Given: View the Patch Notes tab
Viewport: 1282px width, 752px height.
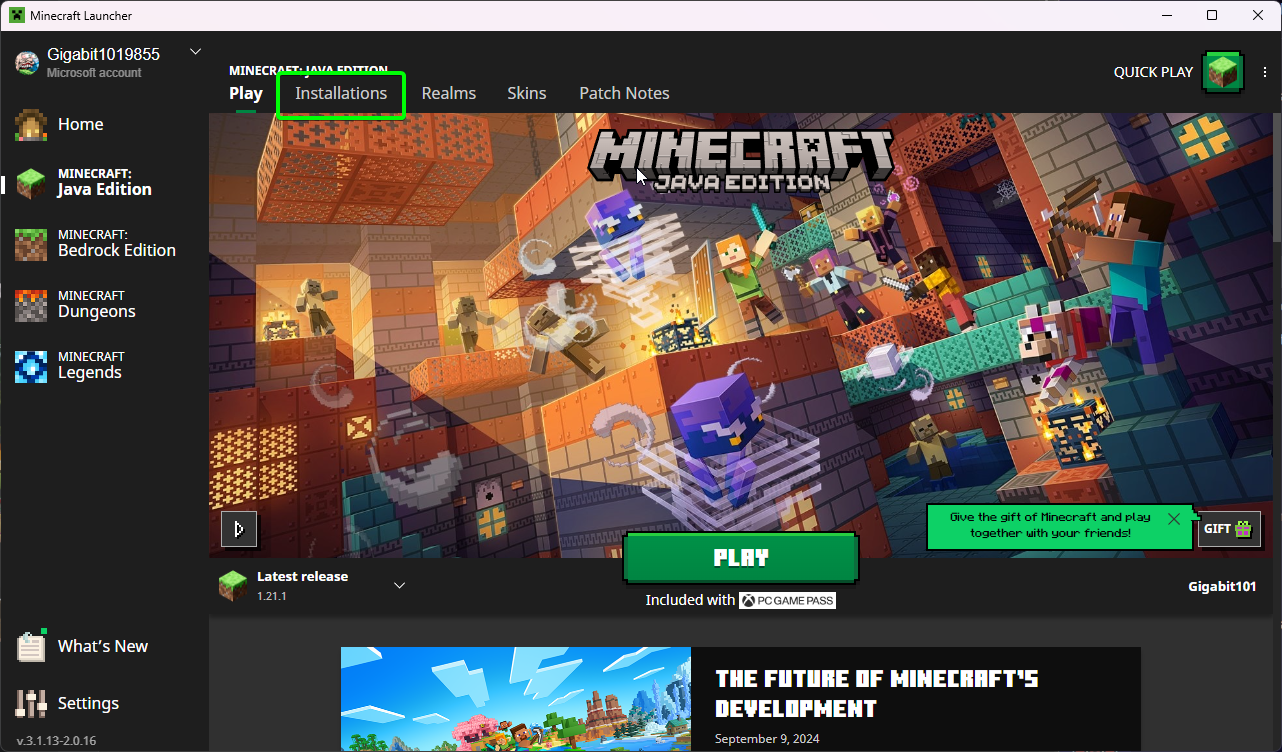Looking at the screenshot, I should point(624,93).
